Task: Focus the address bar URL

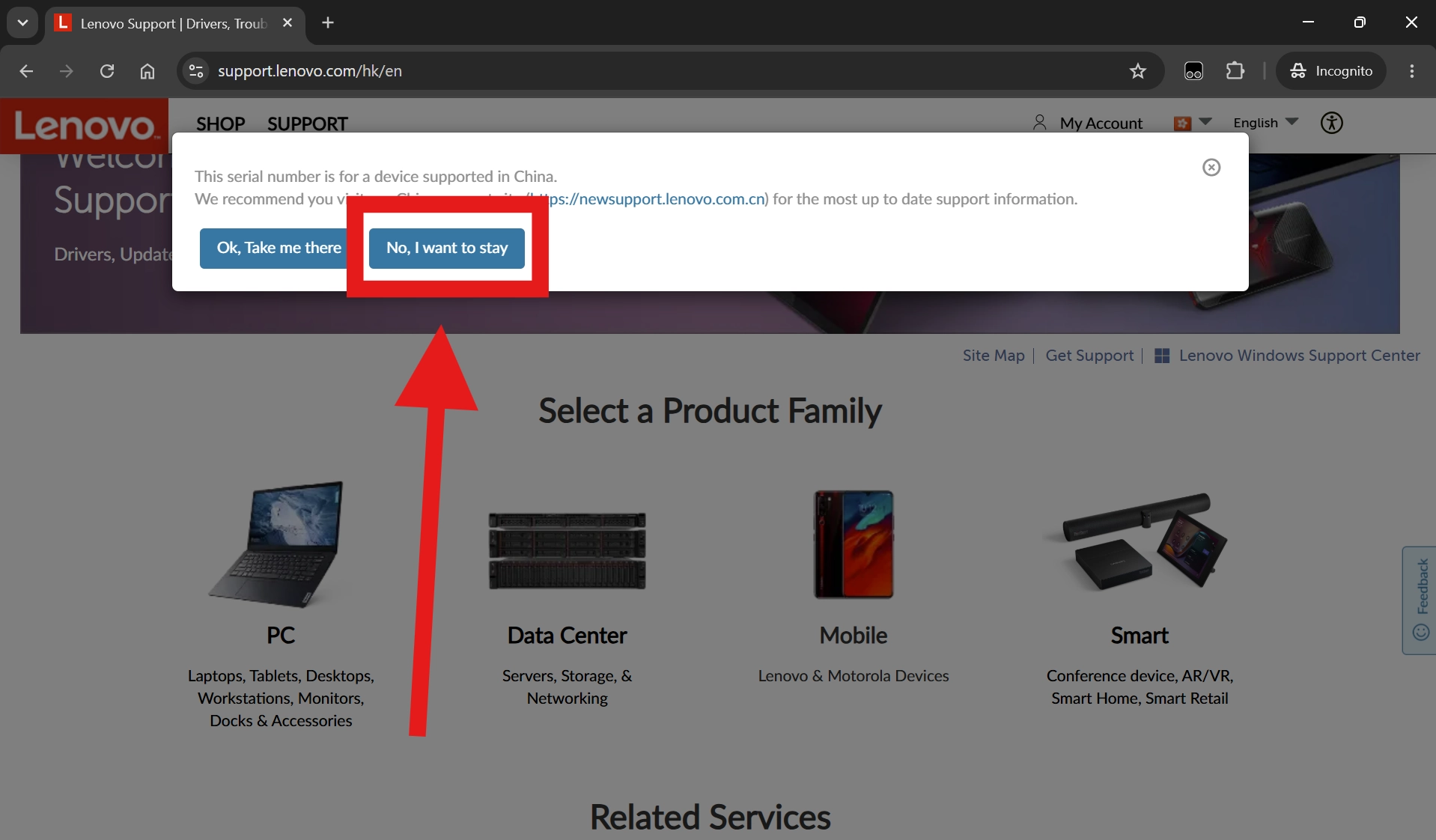Action: 309,71
